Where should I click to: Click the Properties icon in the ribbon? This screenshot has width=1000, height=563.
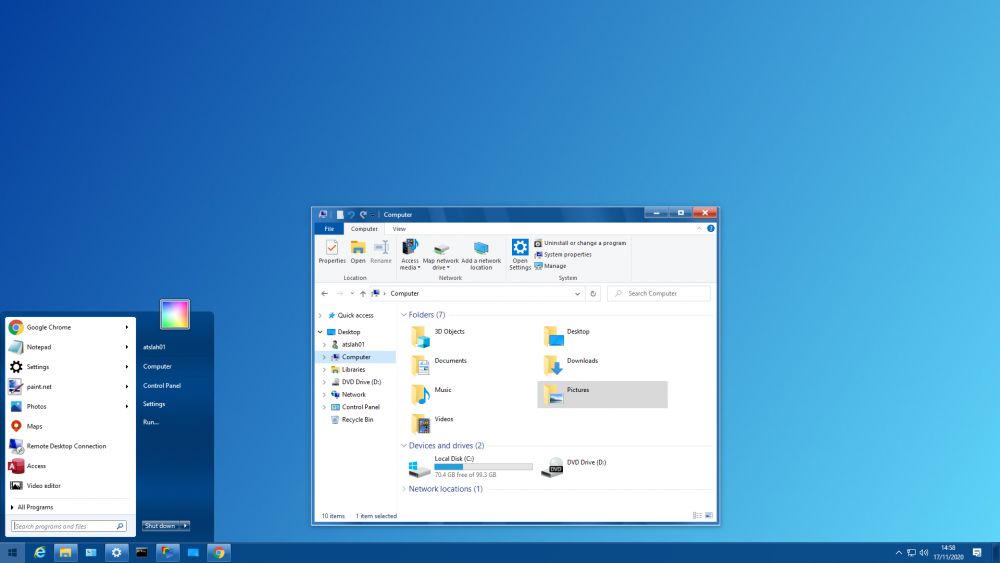pyautogui.click(x=331, y=248)
